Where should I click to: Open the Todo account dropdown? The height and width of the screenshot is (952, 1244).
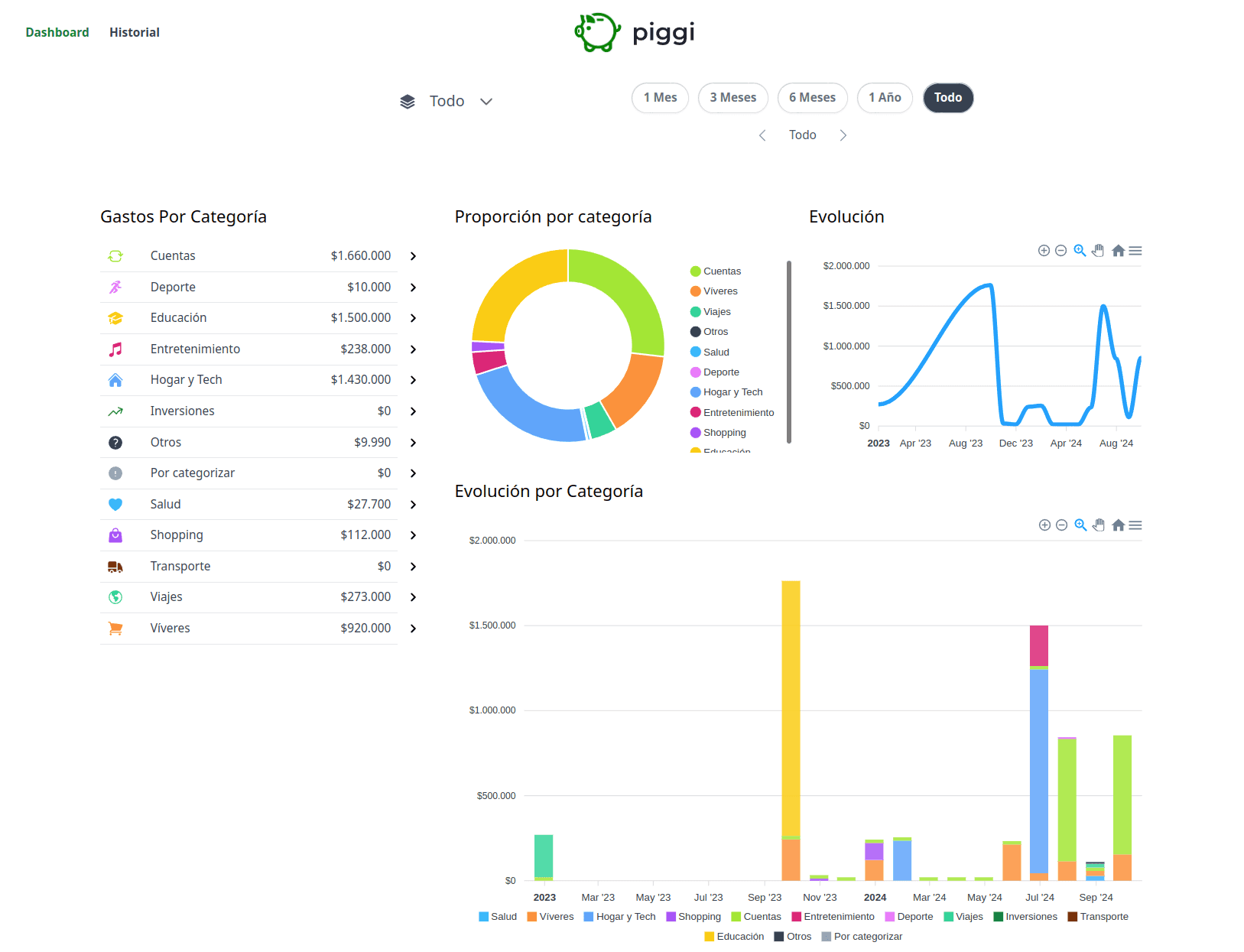pyautogui.click(x=447, y=101)
